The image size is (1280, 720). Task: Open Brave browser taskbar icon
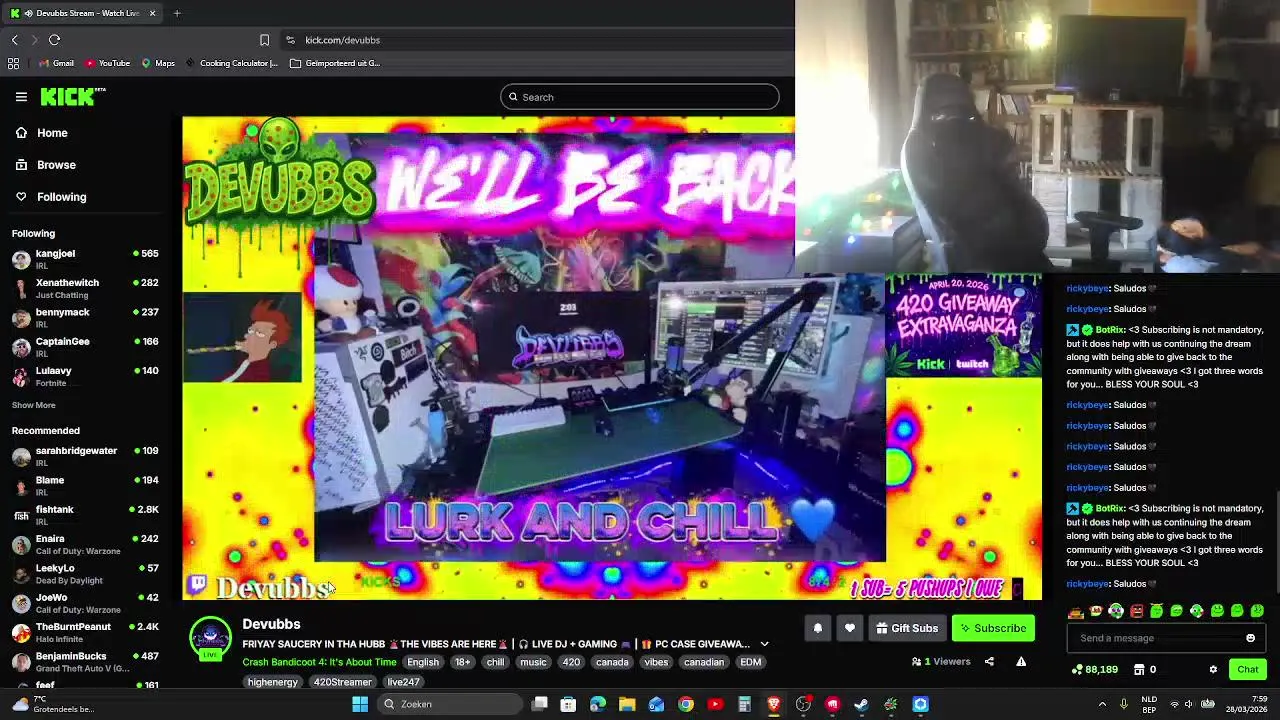click(x=774, y=704)
